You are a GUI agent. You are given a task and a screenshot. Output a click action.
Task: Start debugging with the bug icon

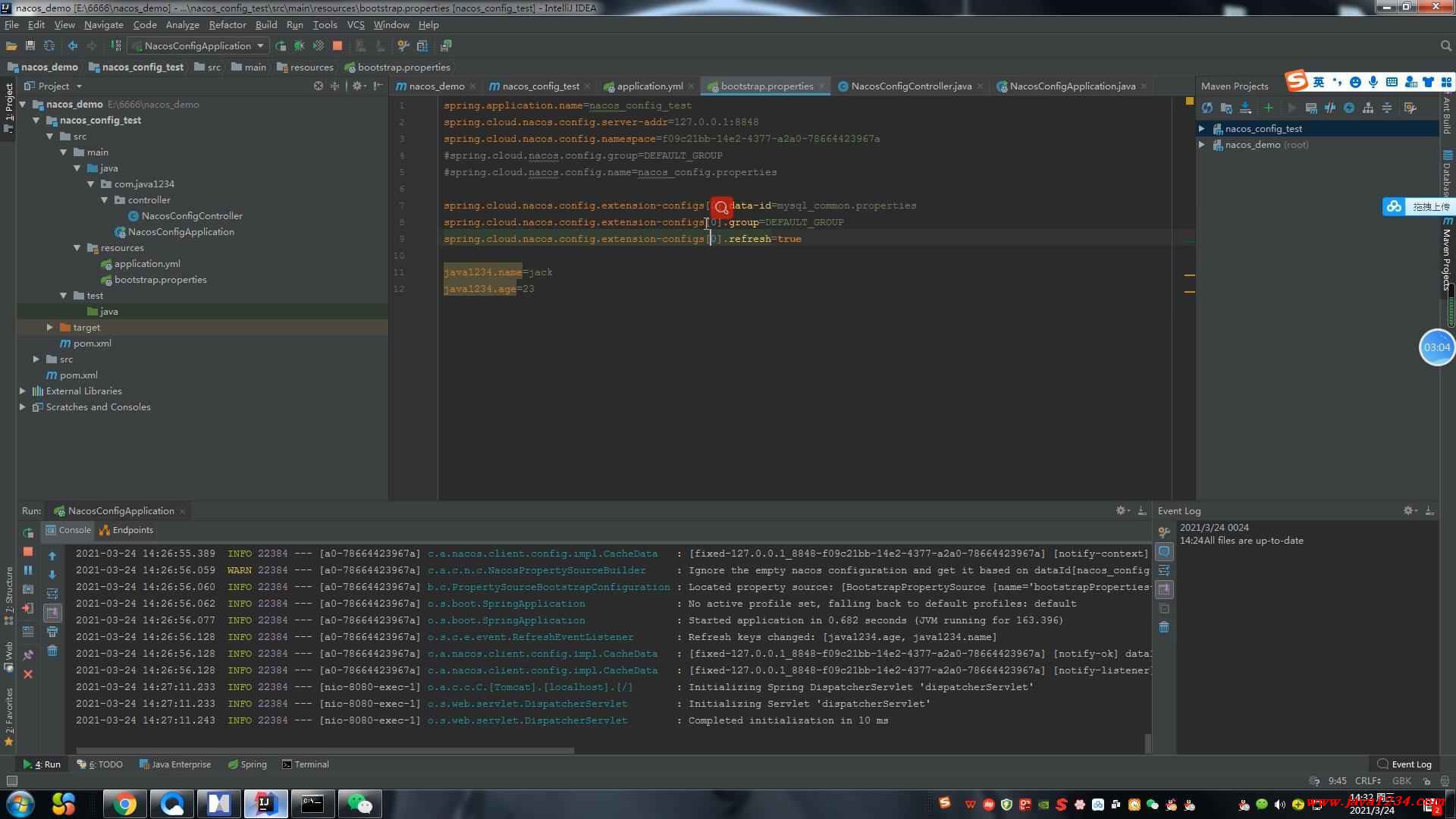(x=300, y=46)
